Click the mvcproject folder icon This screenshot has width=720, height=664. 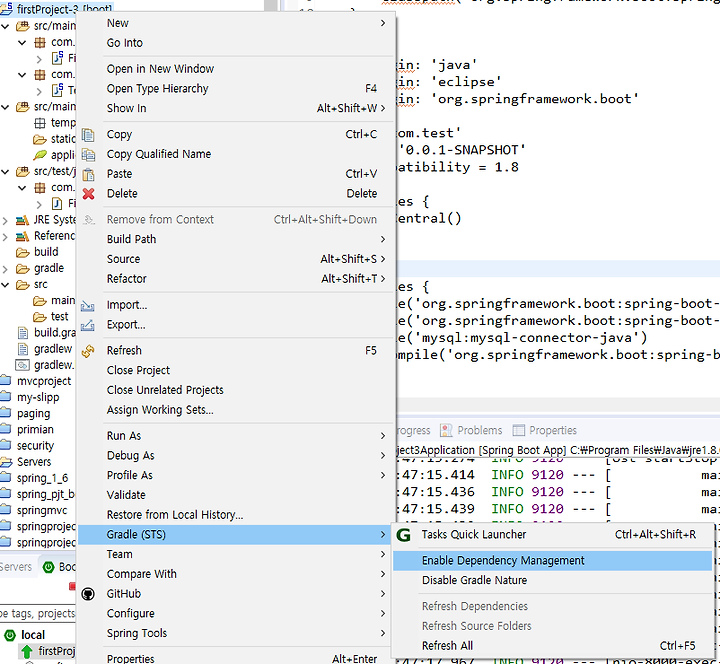pyautogui.click(x=6, y=381)
